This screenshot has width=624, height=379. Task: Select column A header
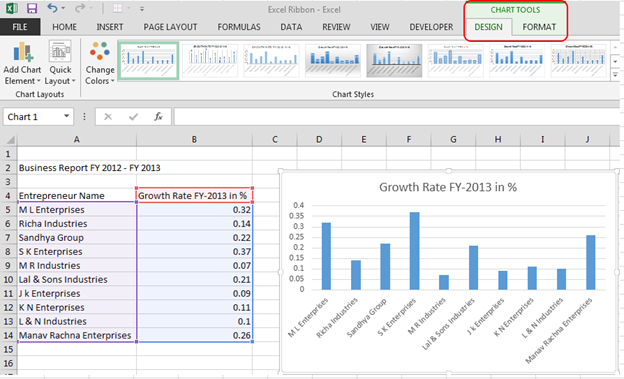(76, 139)
